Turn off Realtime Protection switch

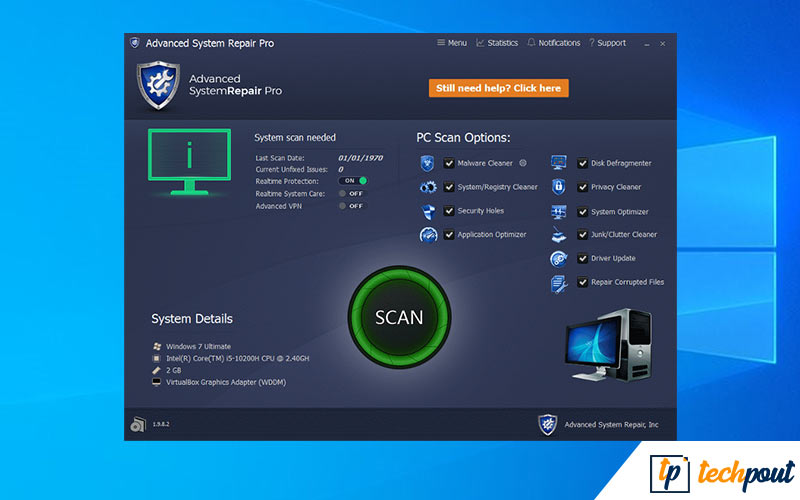point(353,181)
